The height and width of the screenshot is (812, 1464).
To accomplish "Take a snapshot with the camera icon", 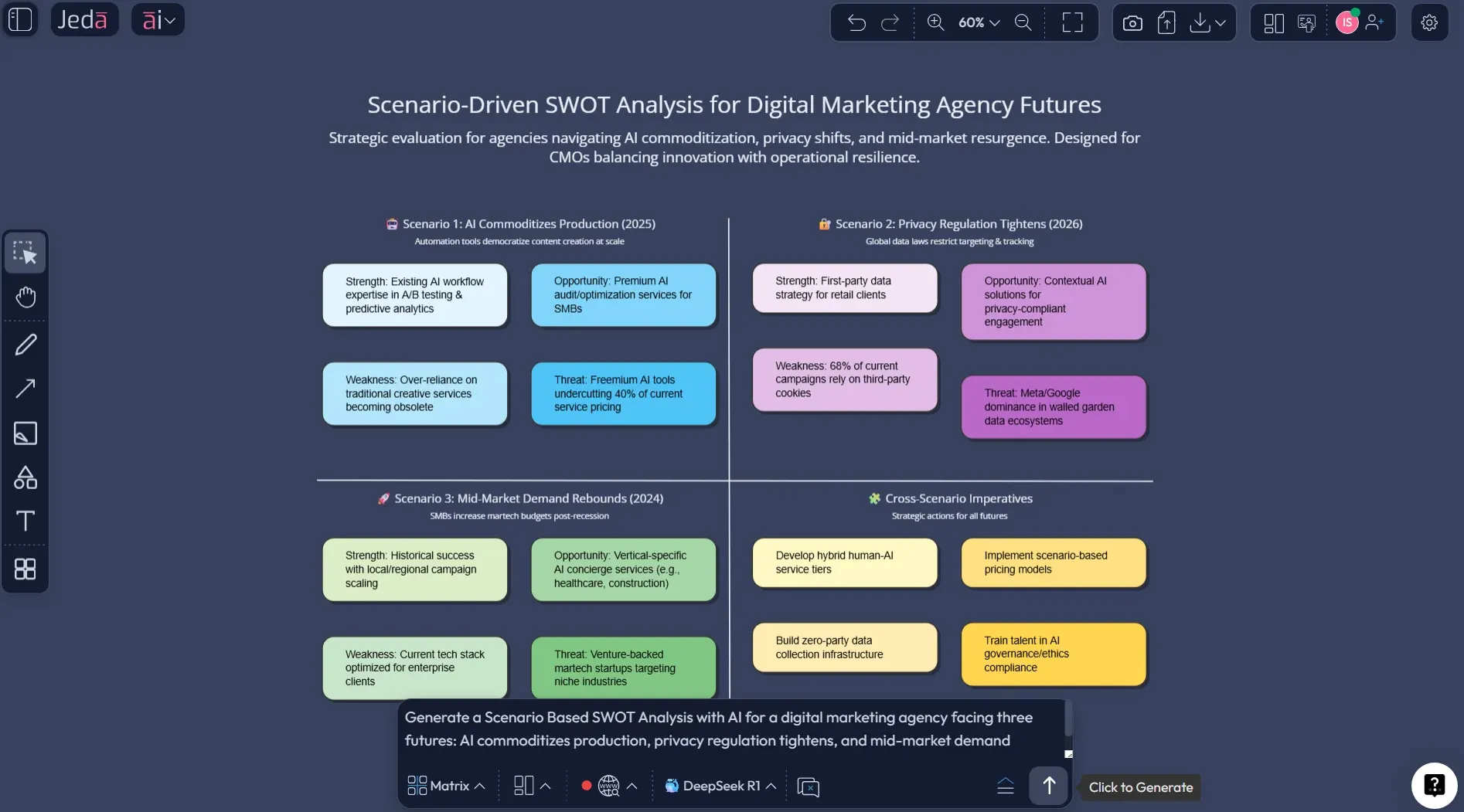I will (1131, 22).
